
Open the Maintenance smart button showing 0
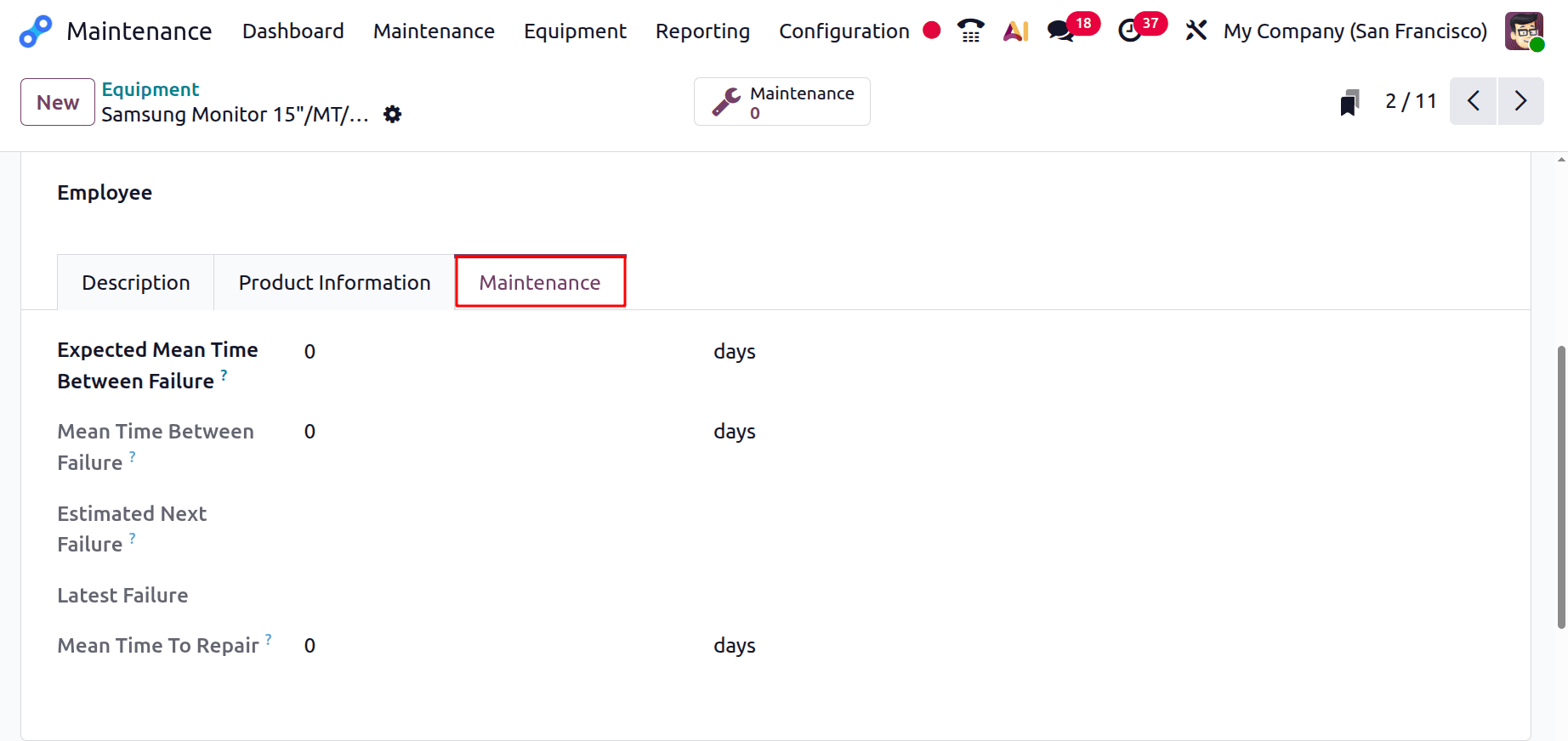[x=782, y=102]
